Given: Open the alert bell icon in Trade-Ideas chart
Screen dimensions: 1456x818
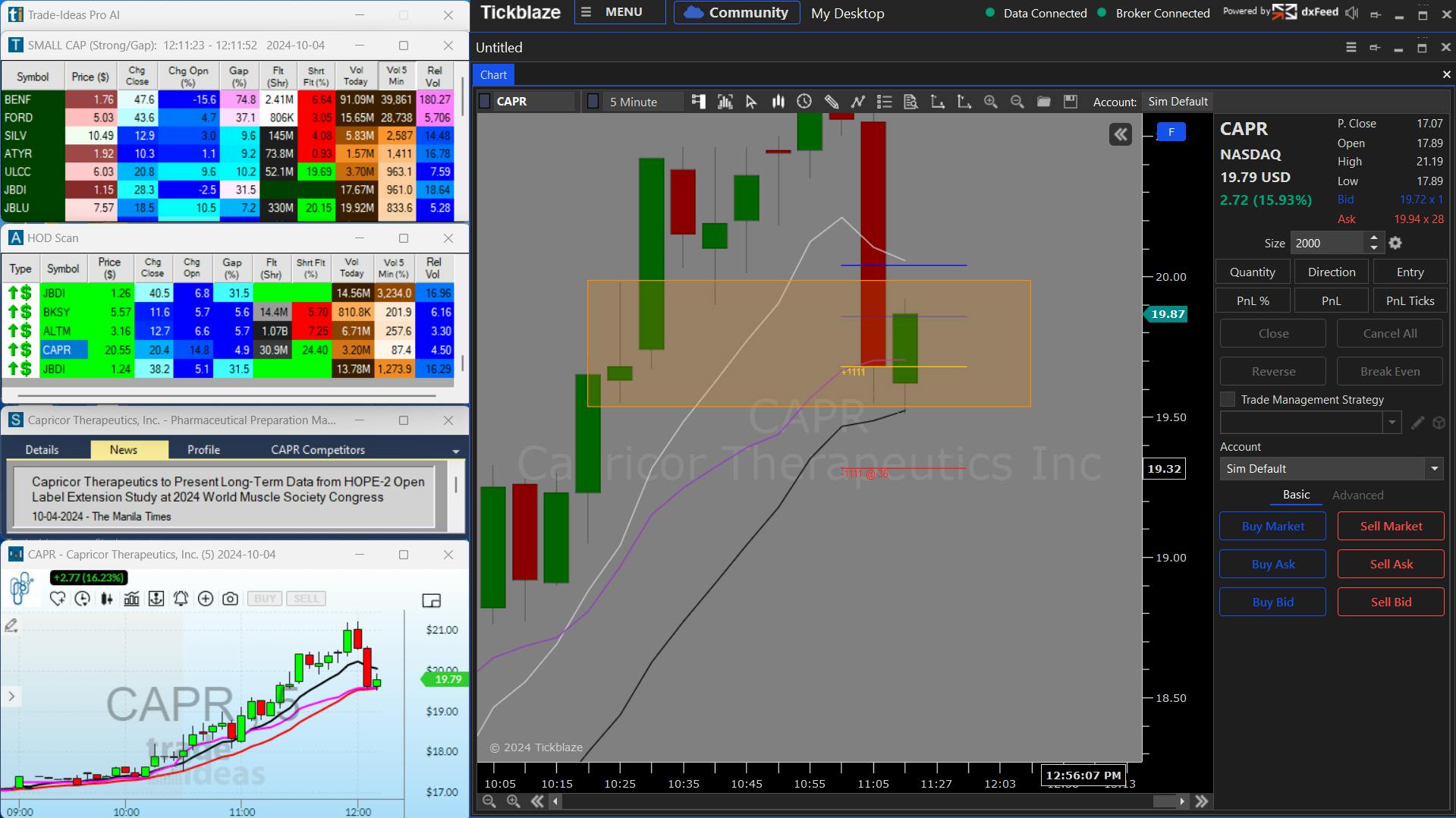Looking at the screenshot, I should coord(181,599).
